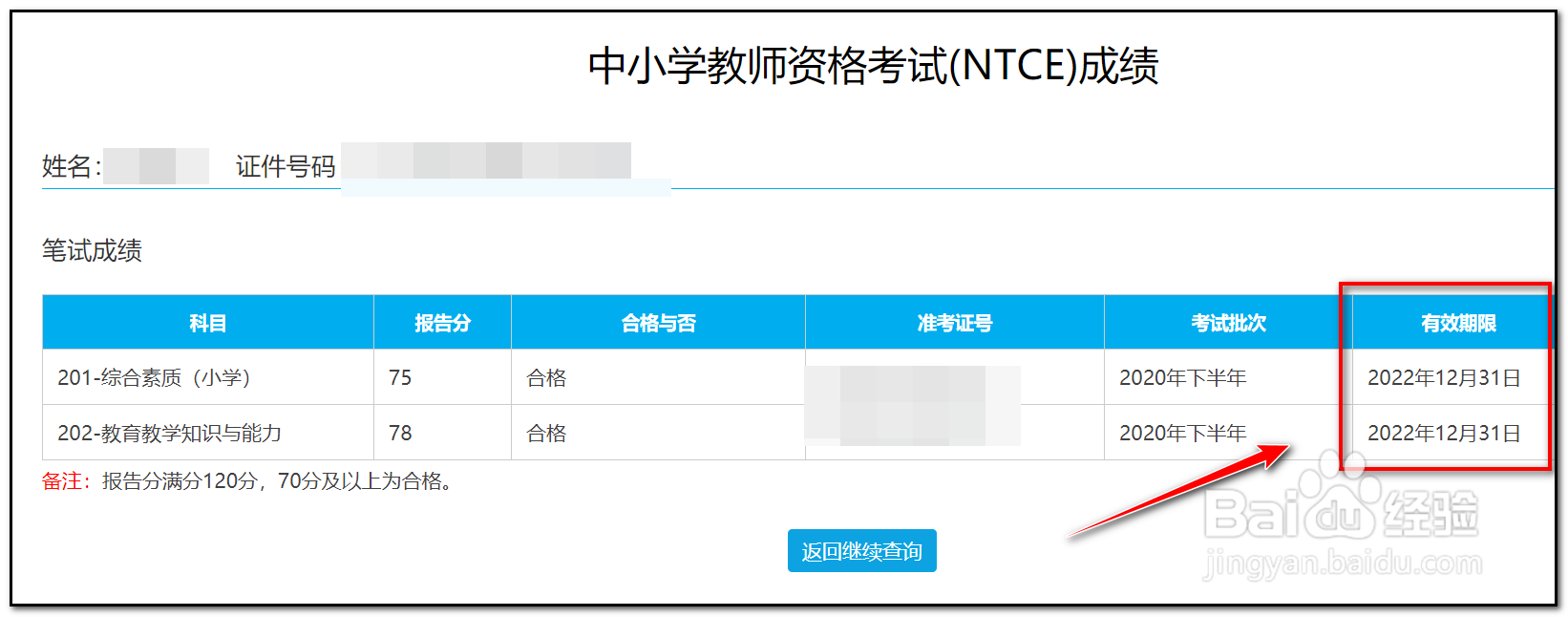
Task: Click the 科目 column header
Action: [208, 323]
